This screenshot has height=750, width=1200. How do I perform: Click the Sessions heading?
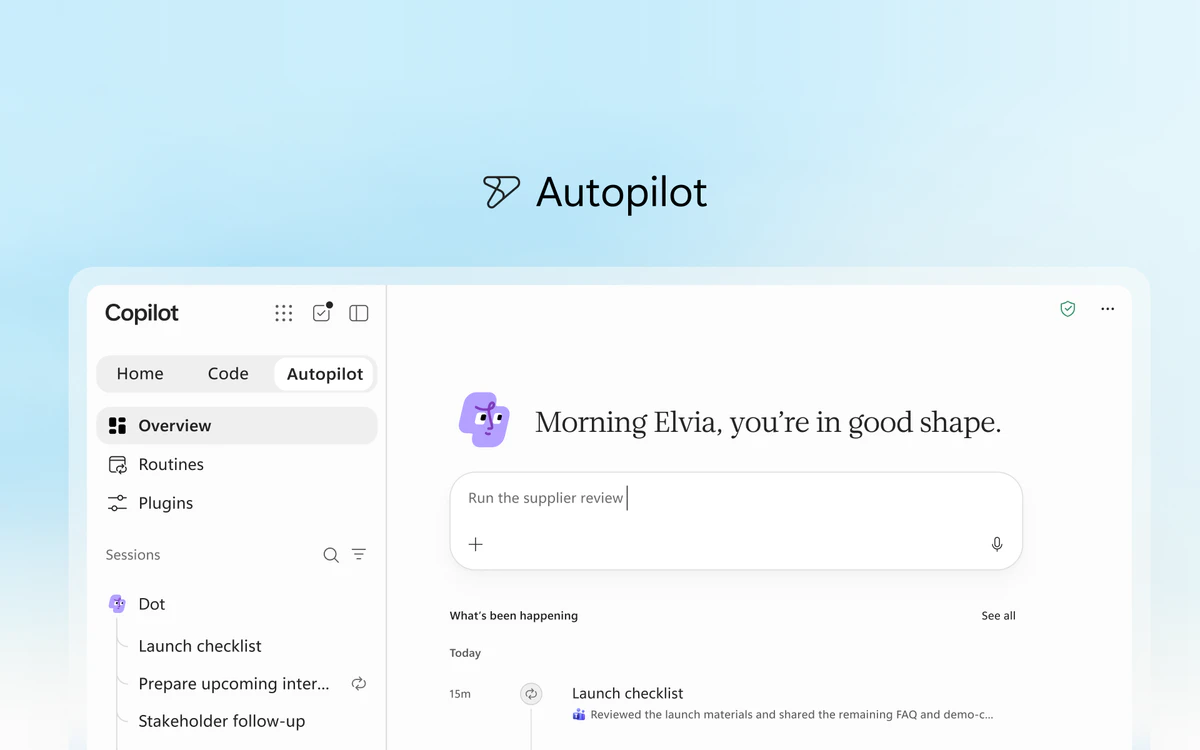coord(133,555)
